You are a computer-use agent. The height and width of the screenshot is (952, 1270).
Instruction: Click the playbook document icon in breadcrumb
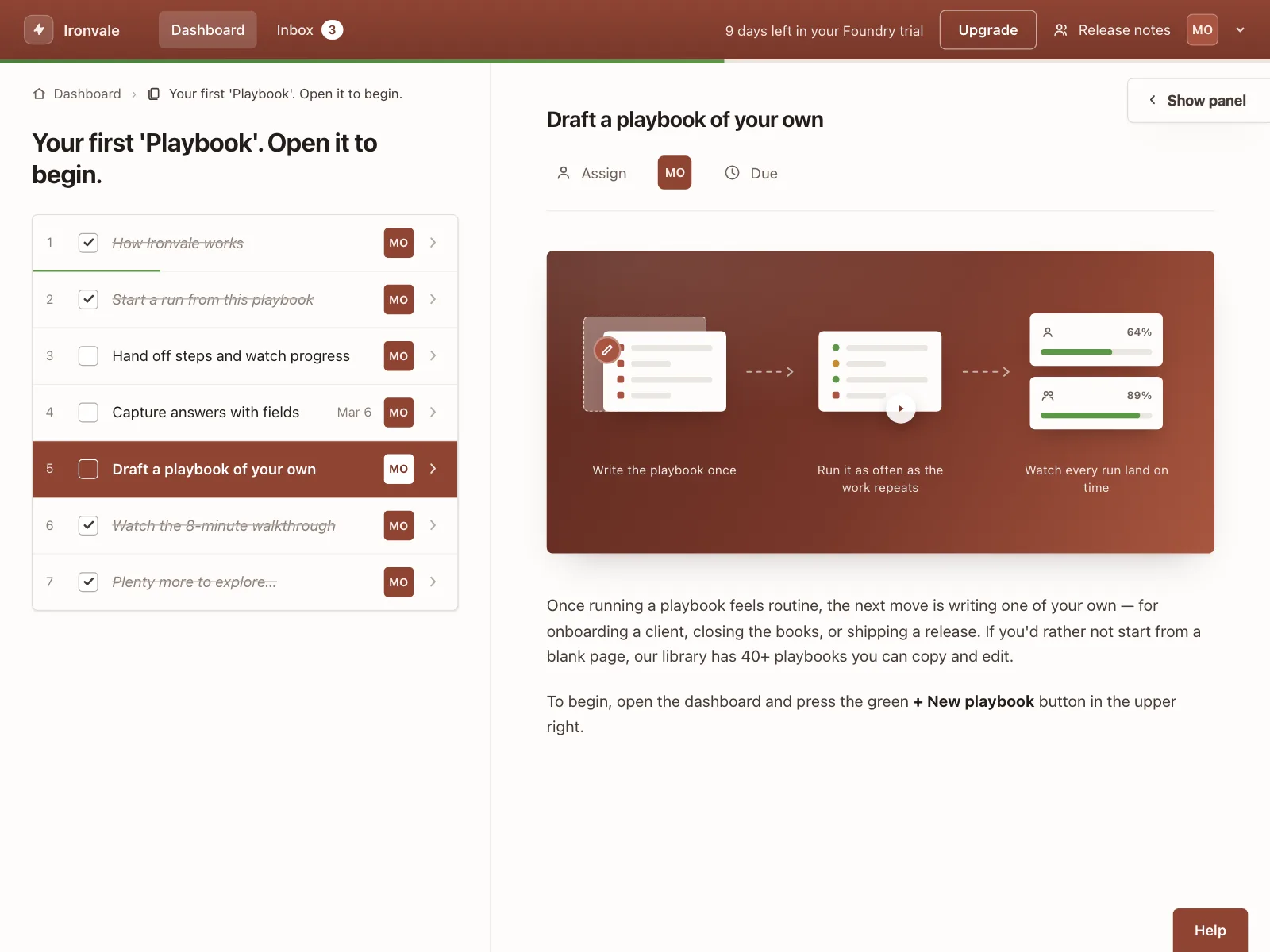154,94
